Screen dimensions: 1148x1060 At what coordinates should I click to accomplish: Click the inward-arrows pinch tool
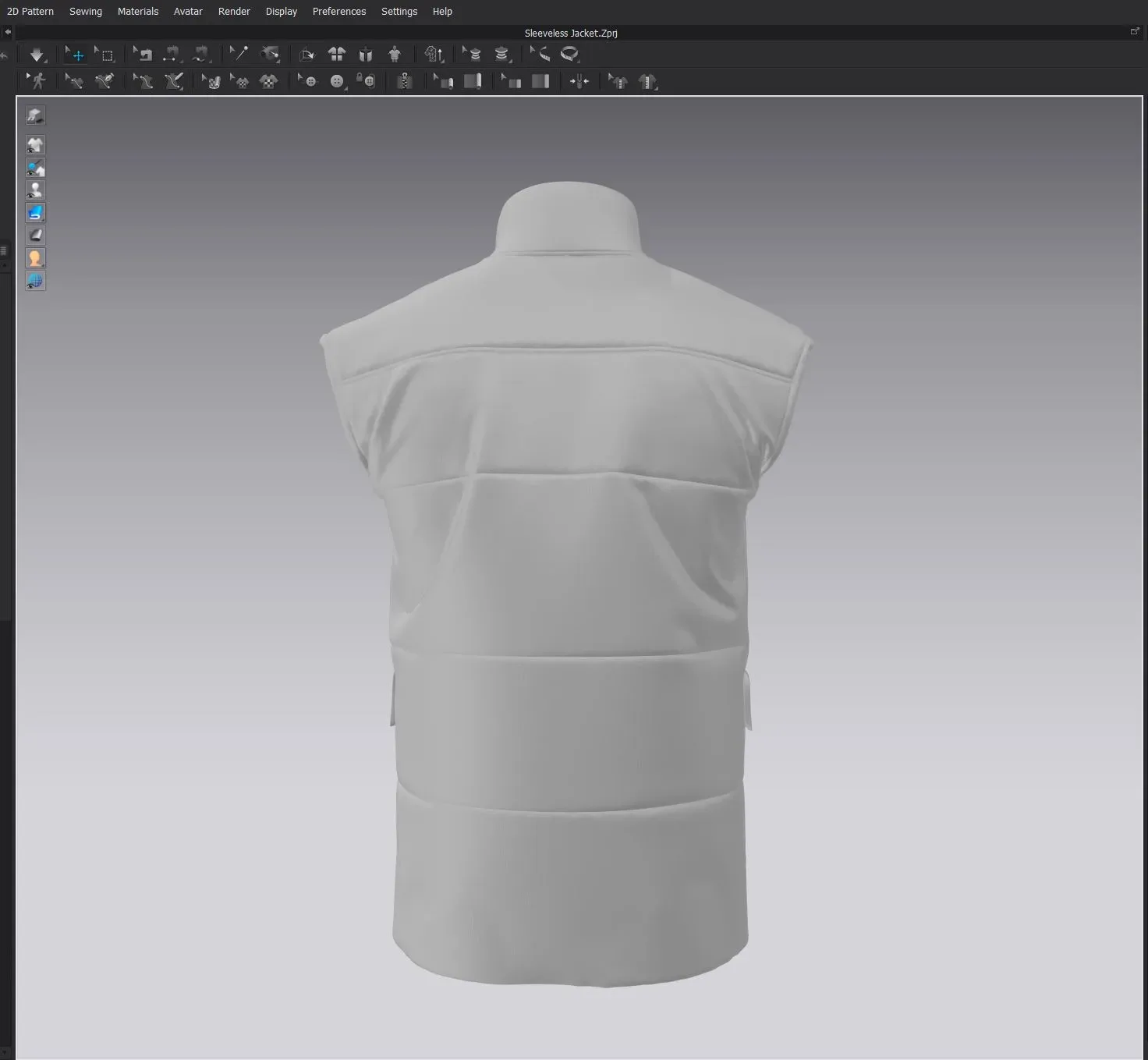click(x=579, y=81)
